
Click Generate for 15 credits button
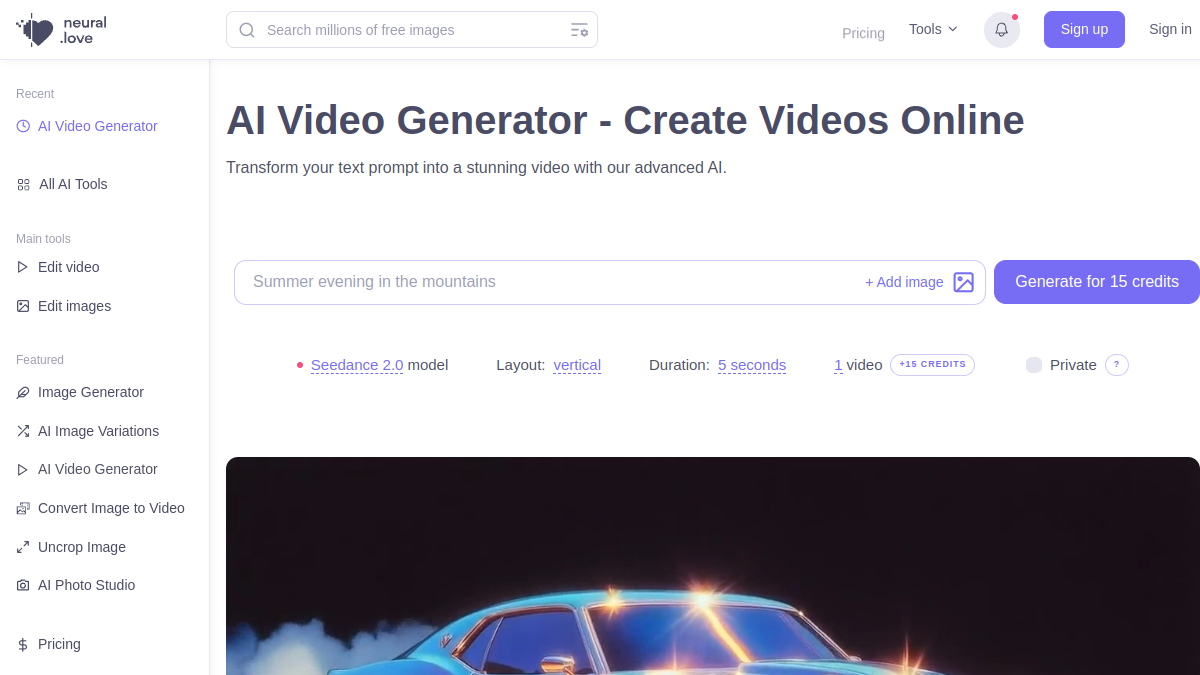(x=1097, y=282)
